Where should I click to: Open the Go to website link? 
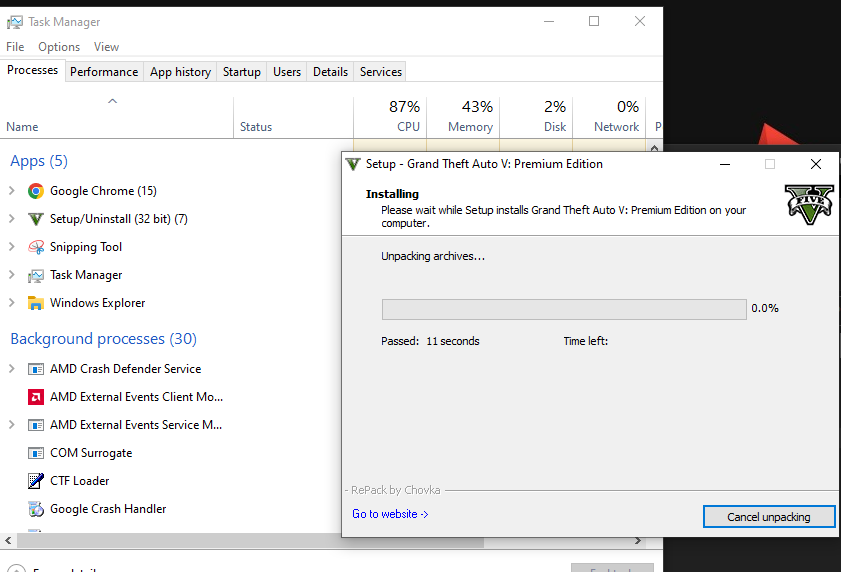[x=390, y=514]
